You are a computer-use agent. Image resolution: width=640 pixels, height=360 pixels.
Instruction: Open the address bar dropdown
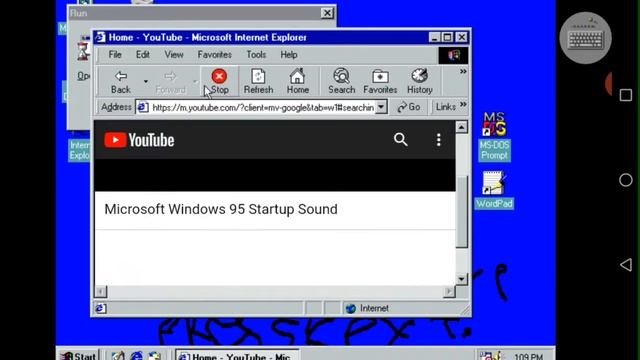pyautogui.click(x=381, y=107)
